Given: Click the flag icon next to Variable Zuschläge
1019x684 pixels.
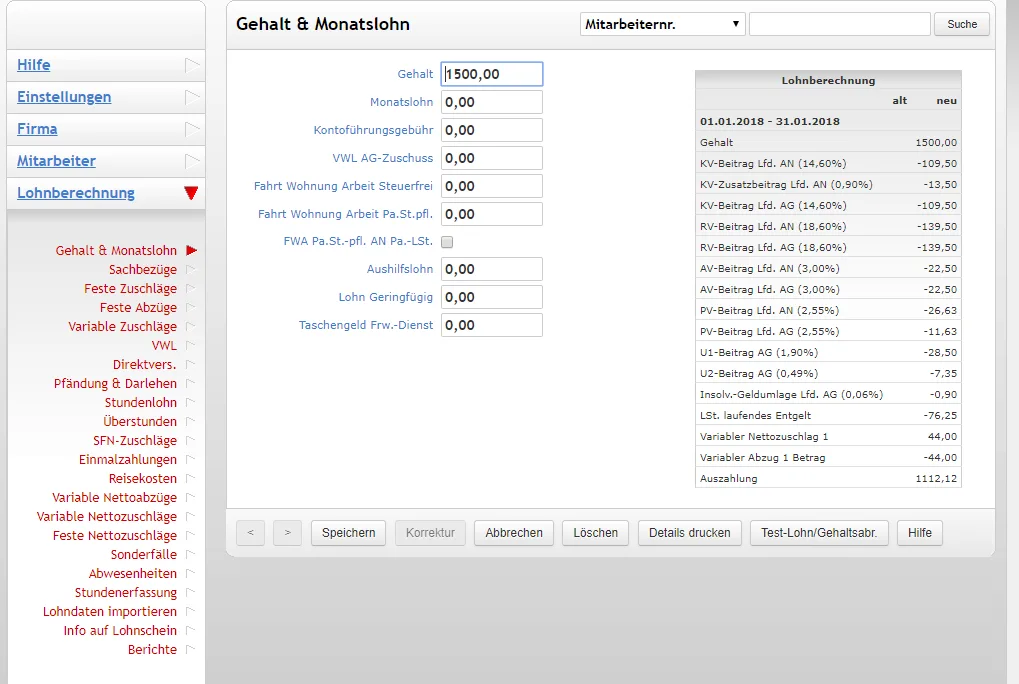Looking at the screenshot, I should 190,326.
